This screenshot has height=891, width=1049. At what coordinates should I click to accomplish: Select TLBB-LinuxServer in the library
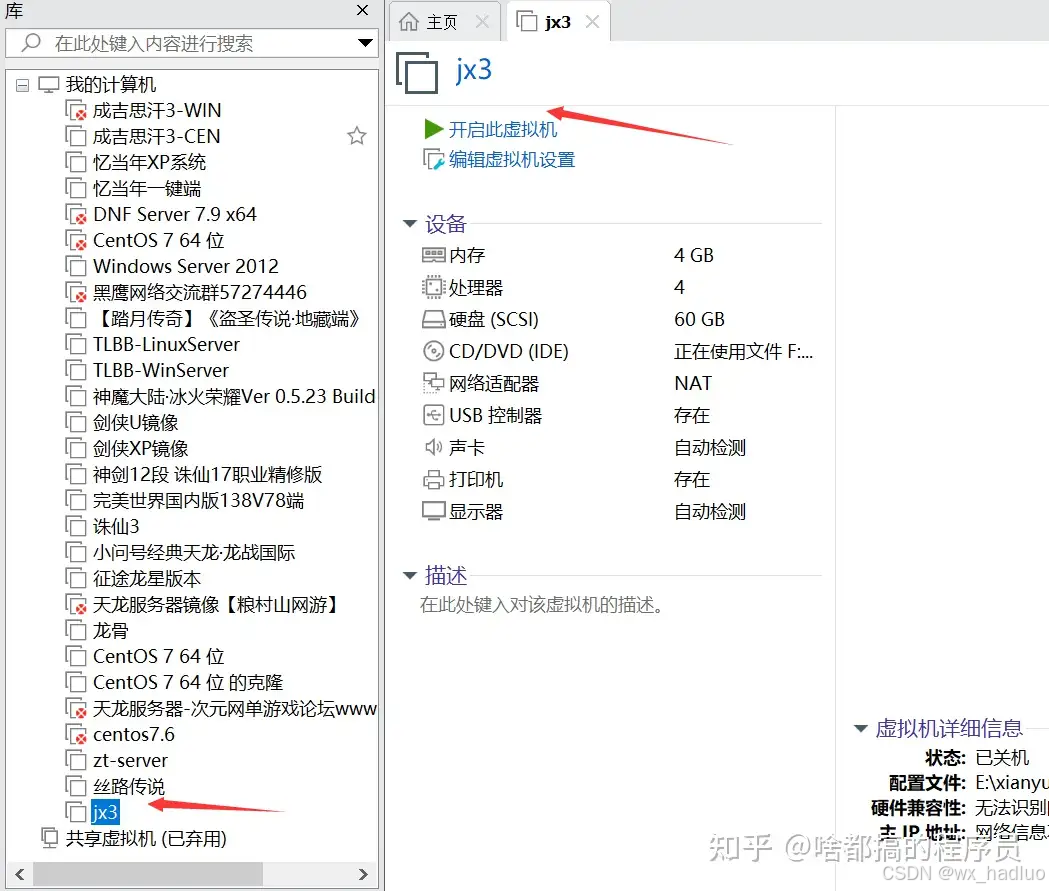[166, 344]
